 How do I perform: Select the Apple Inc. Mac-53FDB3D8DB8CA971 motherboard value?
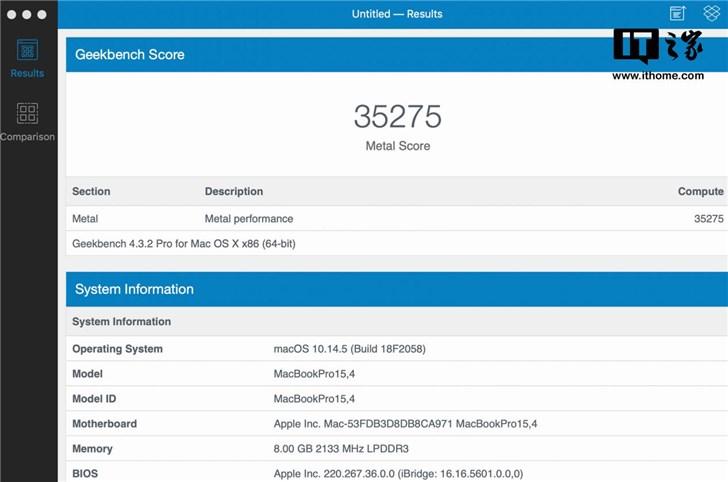point(405,424)
